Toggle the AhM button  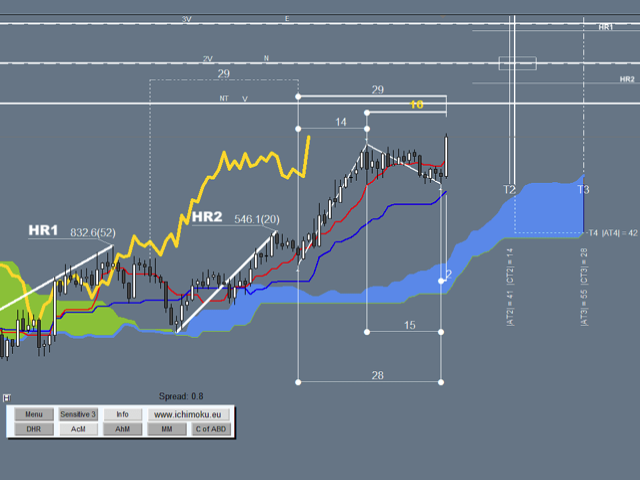point(122,429)
